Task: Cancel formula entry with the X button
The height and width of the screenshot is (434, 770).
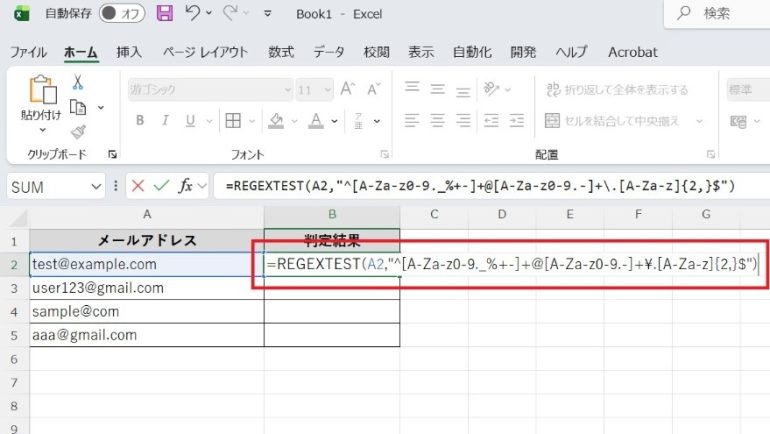Action: coord(138,186)
